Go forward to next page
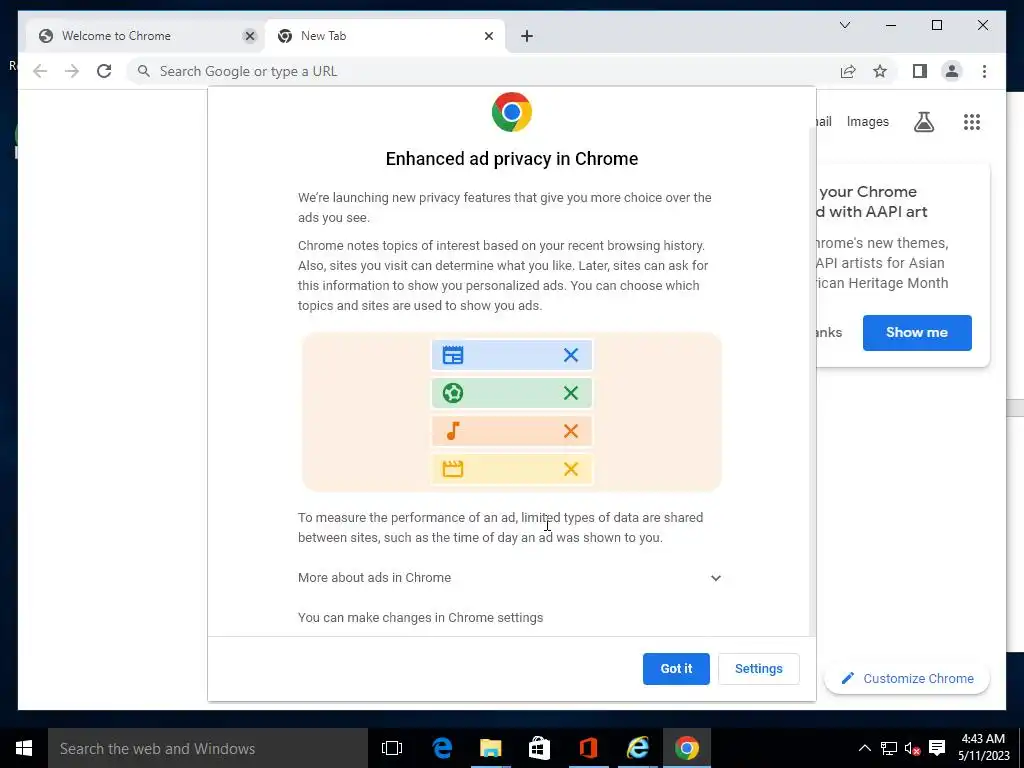Screen dimensions: 1024x768 (72, 71)
